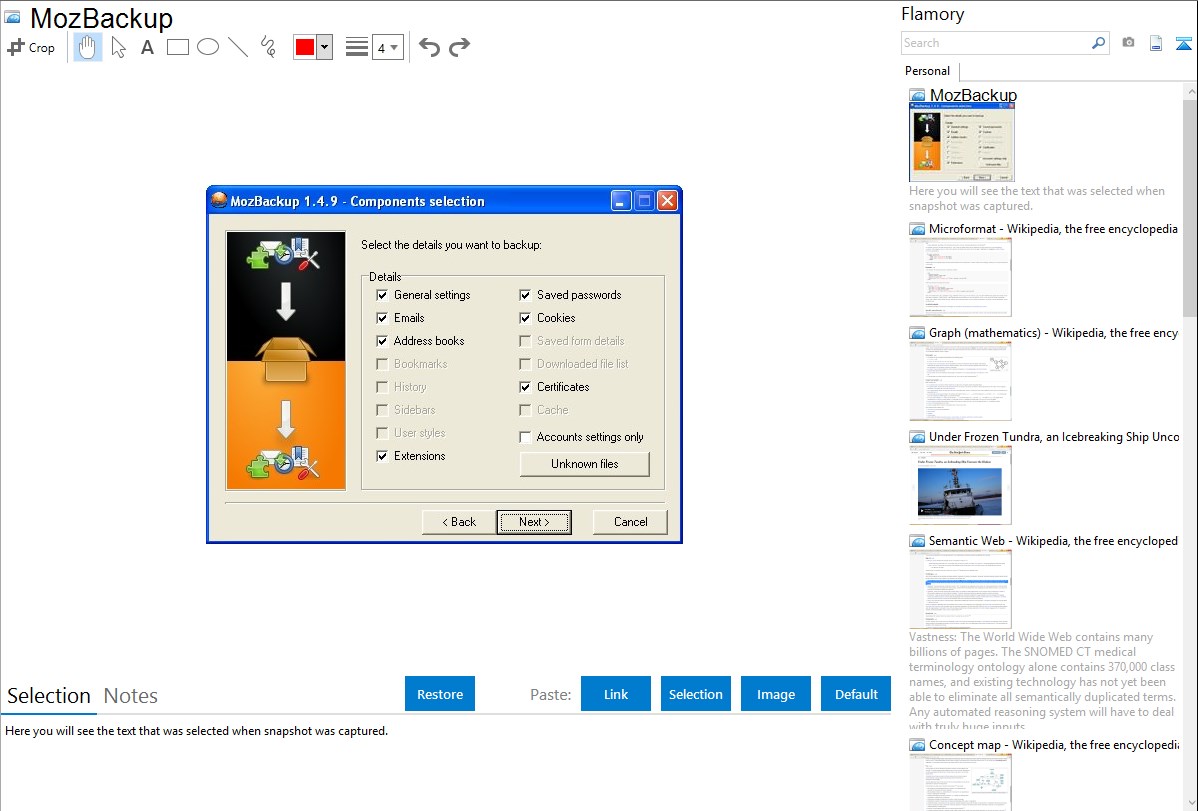The width and height of the screenshot is (1198, 811).
Task: Click the document icon beside camera
Action: click(1155, 43)
